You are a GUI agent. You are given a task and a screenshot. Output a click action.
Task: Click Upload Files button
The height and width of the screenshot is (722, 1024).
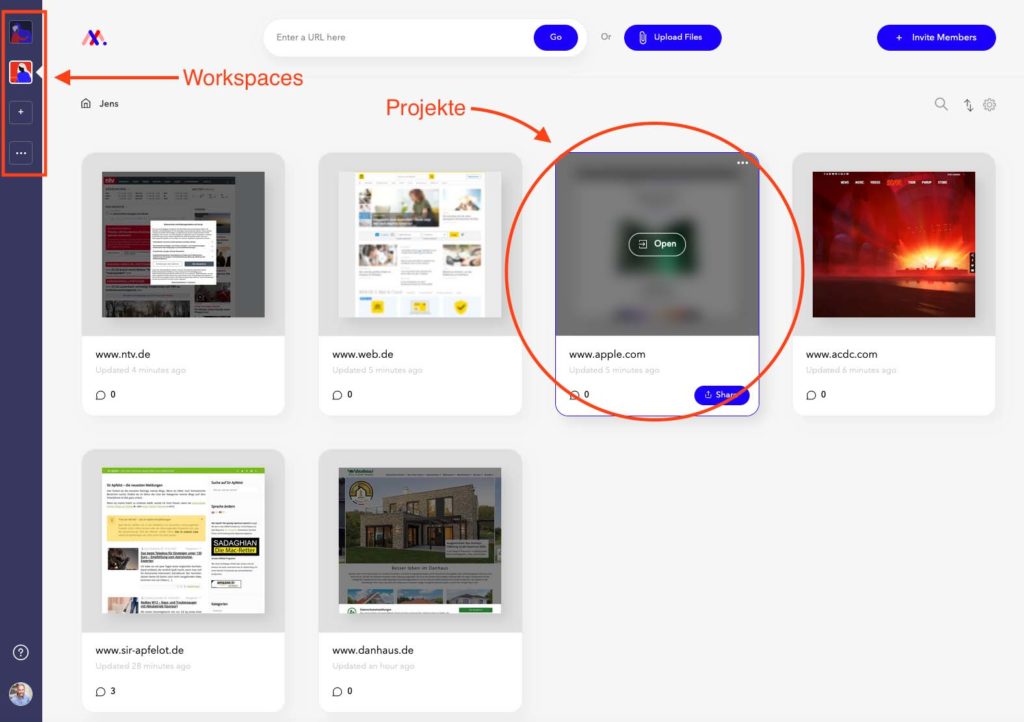pyautogui.click(x=673, y=37)
